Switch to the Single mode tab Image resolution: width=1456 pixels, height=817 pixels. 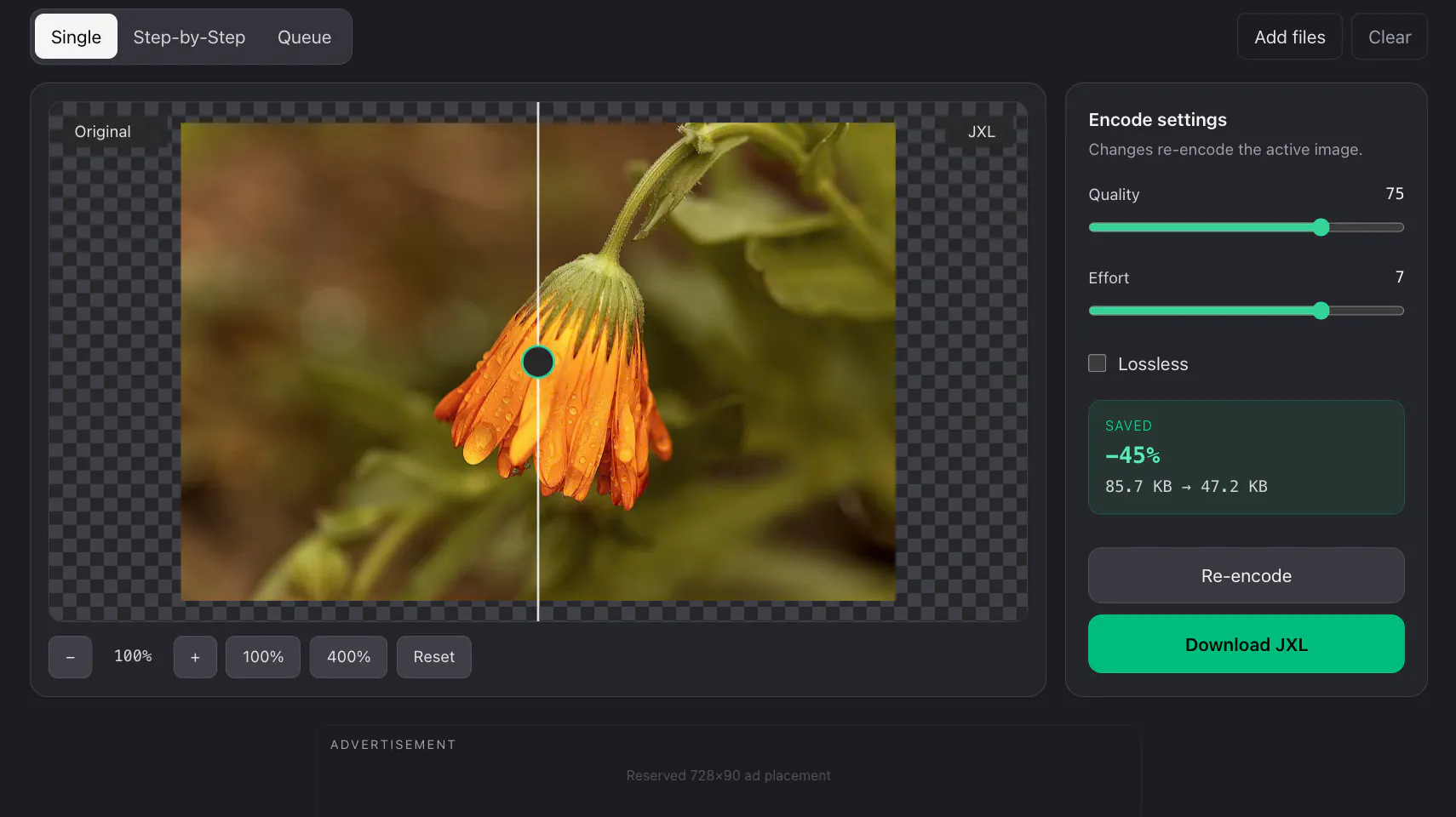click(x=76, y=37)
